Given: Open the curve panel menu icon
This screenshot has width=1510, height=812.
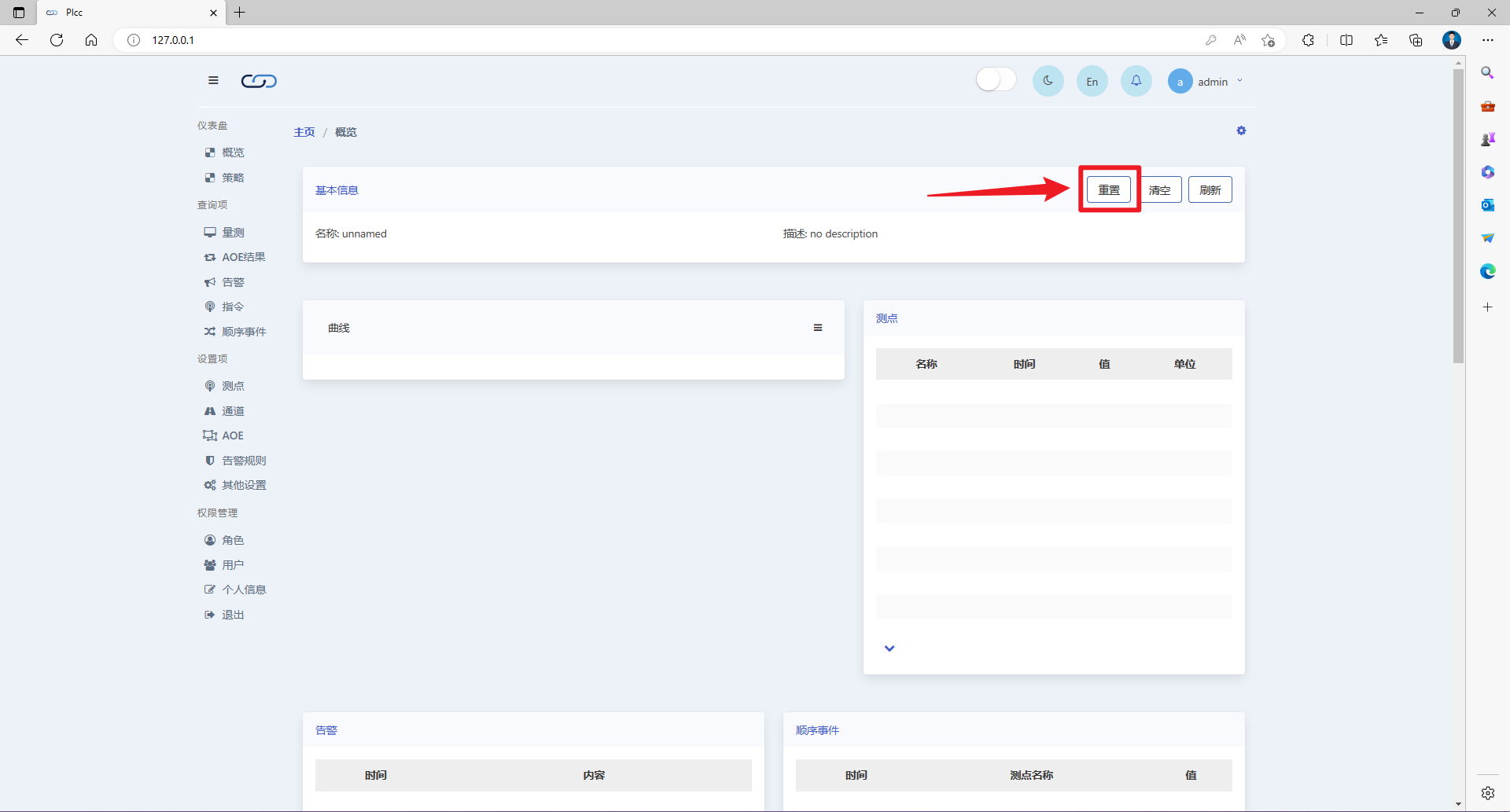Looking at the screenshot, I should point(818,328).
